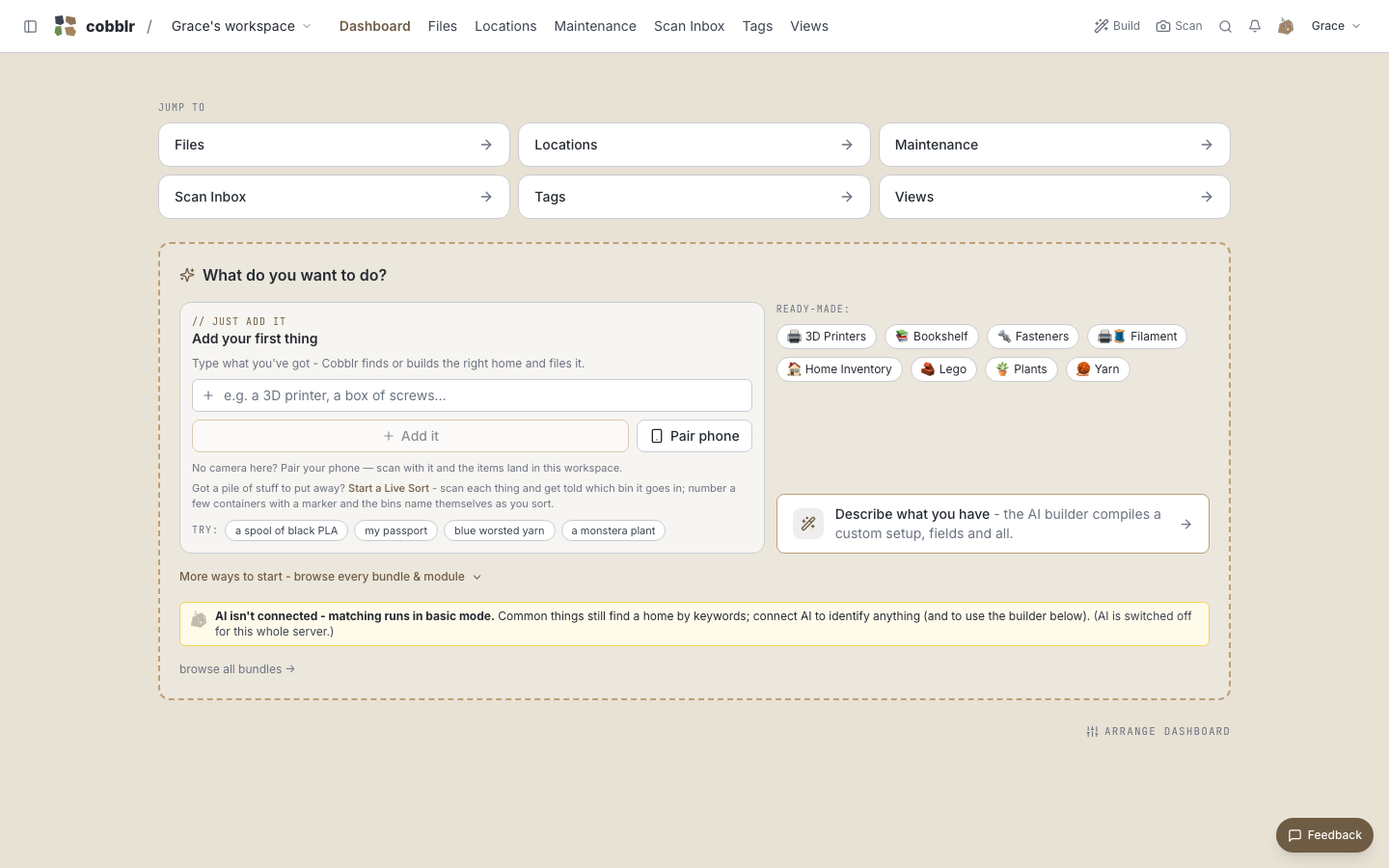Open the Build wand tool

point(1117,26)
